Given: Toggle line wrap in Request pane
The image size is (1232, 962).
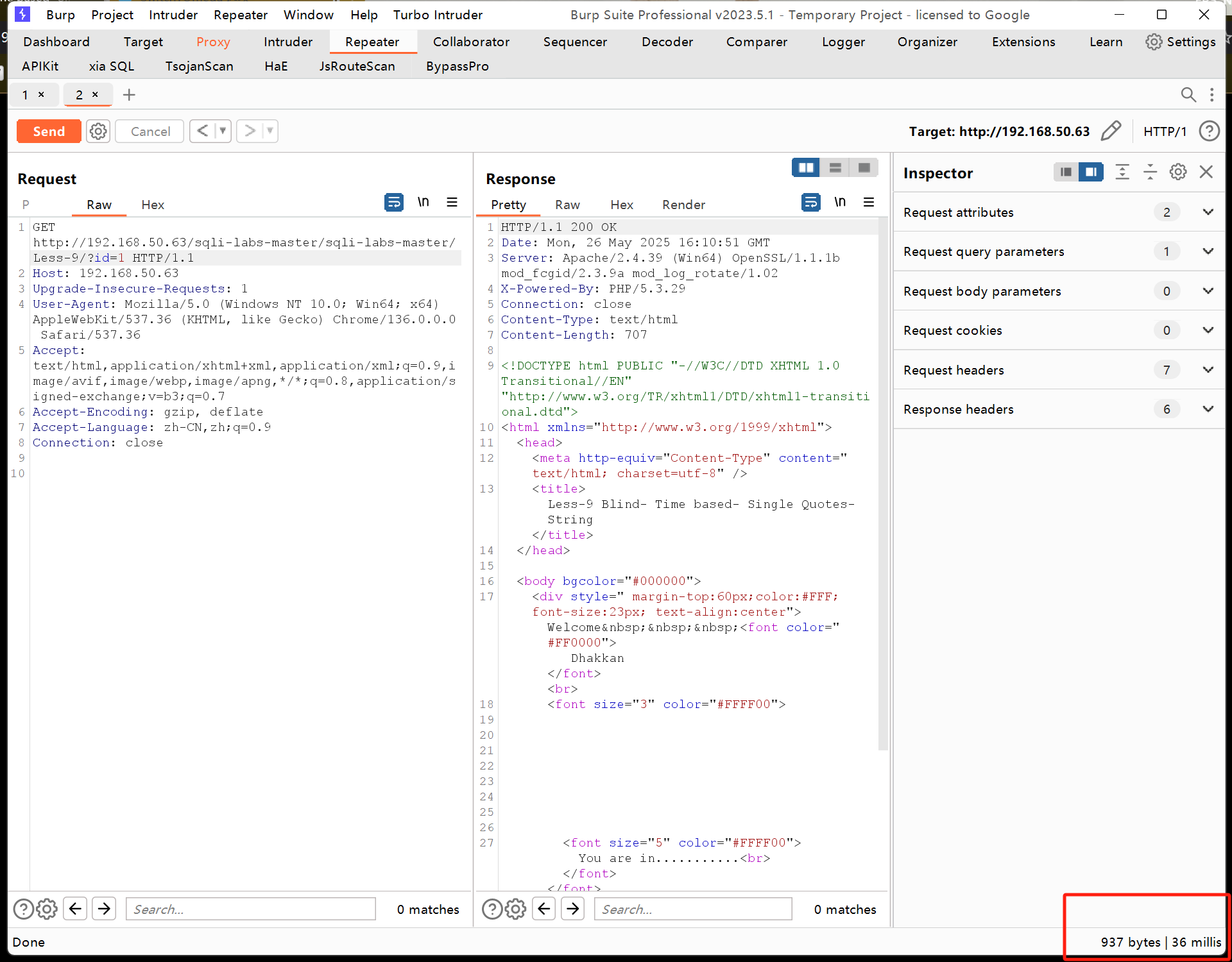Looking at the screenshot, I should point(393,203).
